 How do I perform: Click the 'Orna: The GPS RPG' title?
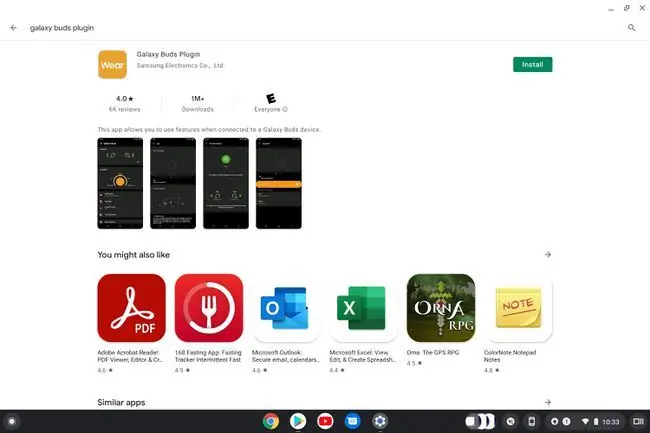click(433, 353)
